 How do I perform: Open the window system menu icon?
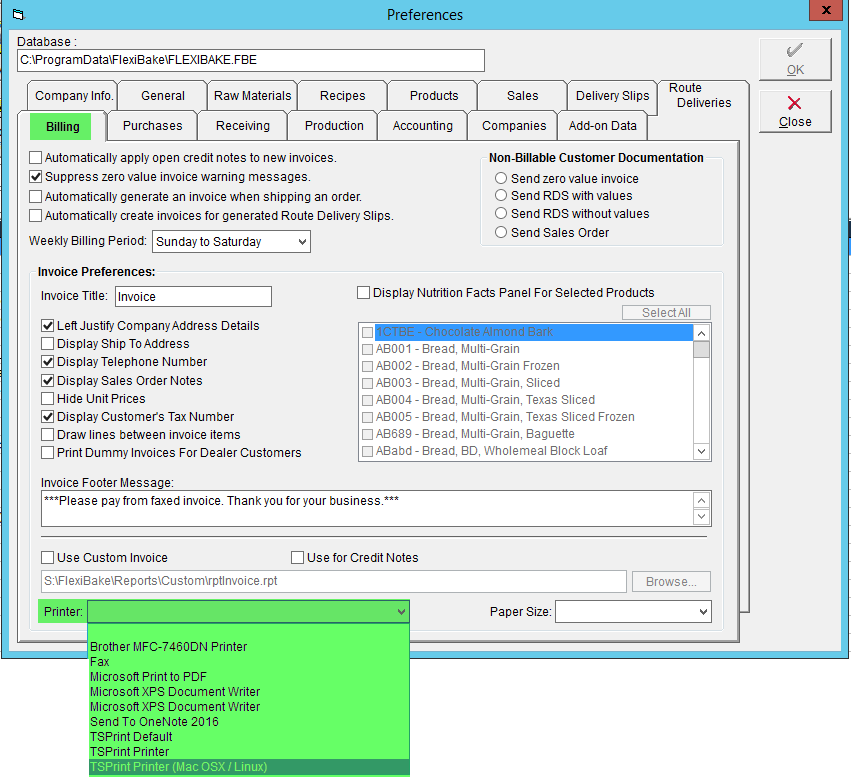tap(18, 15)
